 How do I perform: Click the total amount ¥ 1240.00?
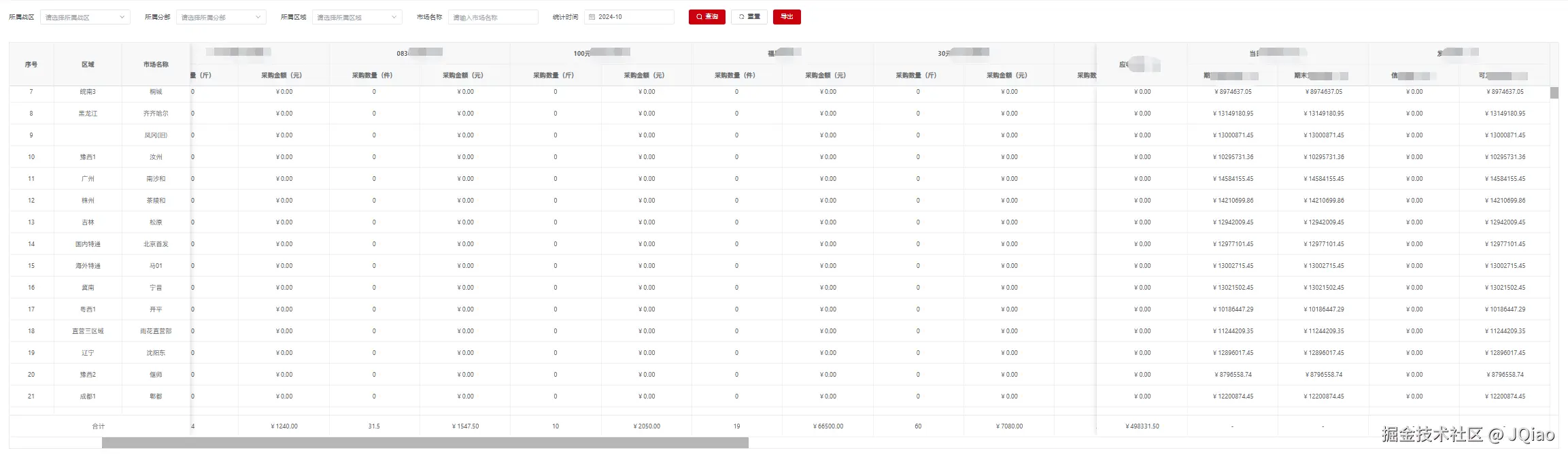284,426
